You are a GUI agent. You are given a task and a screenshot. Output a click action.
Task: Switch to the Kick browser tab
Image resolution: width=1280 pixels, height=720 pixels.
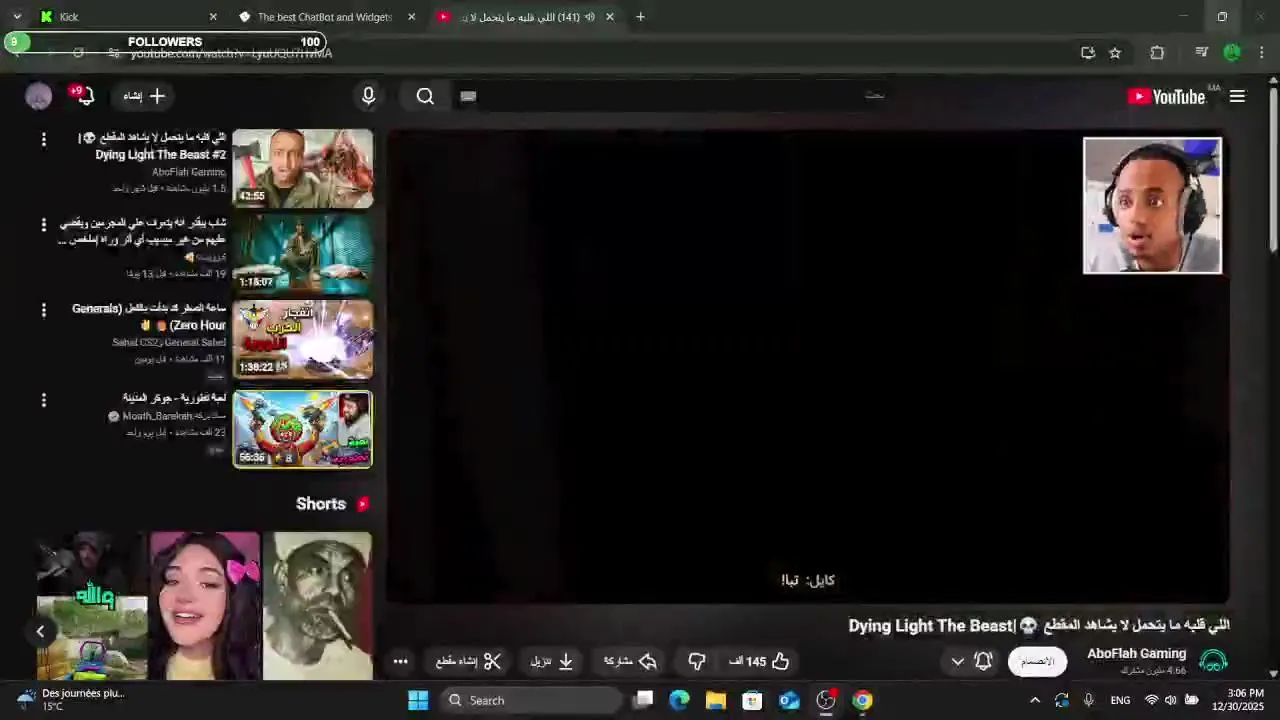(128, 17)
